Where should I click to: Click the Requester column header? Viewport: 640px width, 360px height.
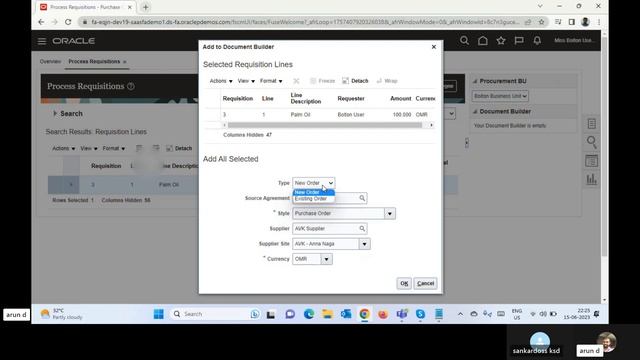351,98
